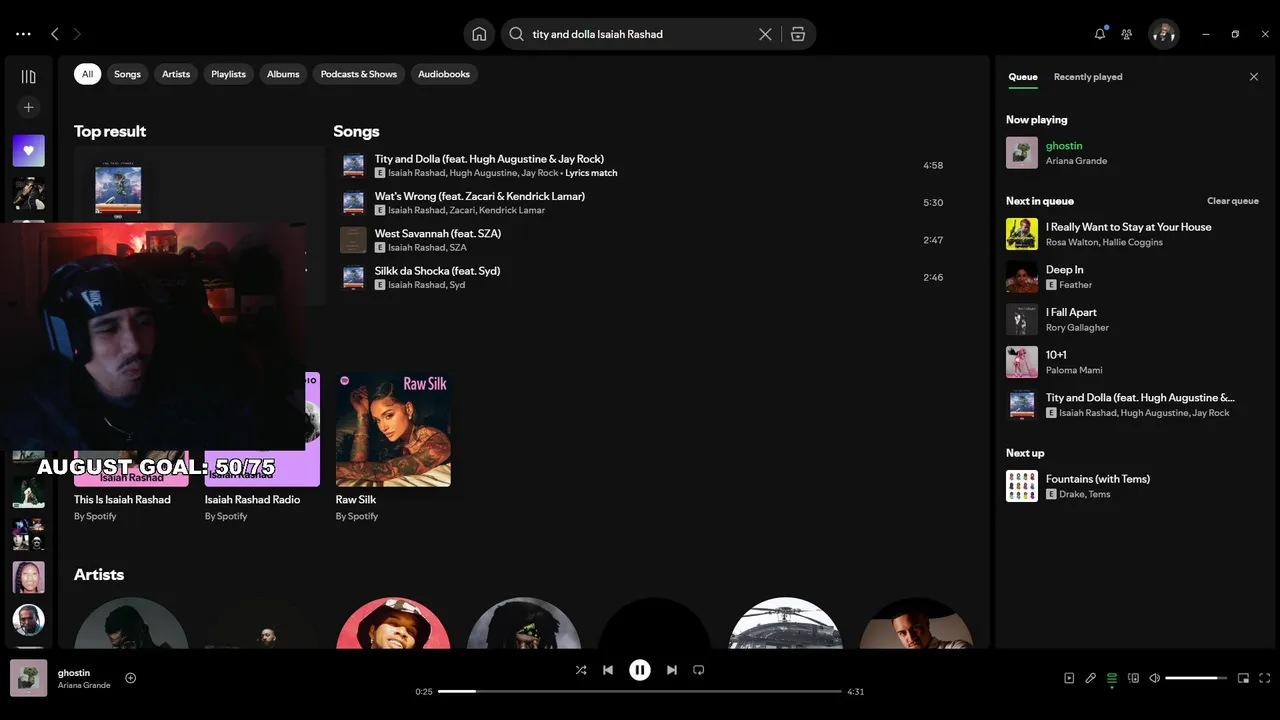Open the Browse icon in search bar
This screenshot has height=720, width=1280.
[x=798, y=34]
